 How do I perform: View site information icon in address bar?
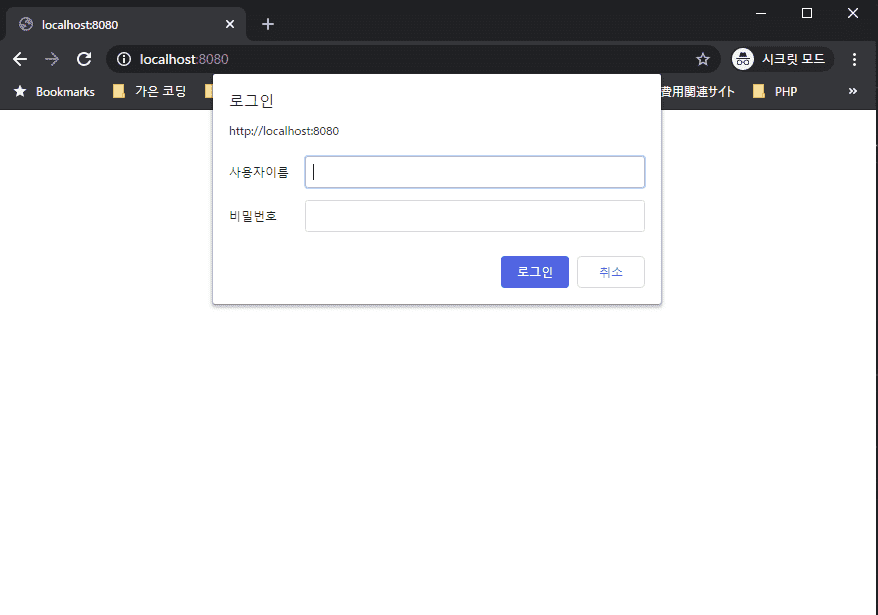pos(124,59)
